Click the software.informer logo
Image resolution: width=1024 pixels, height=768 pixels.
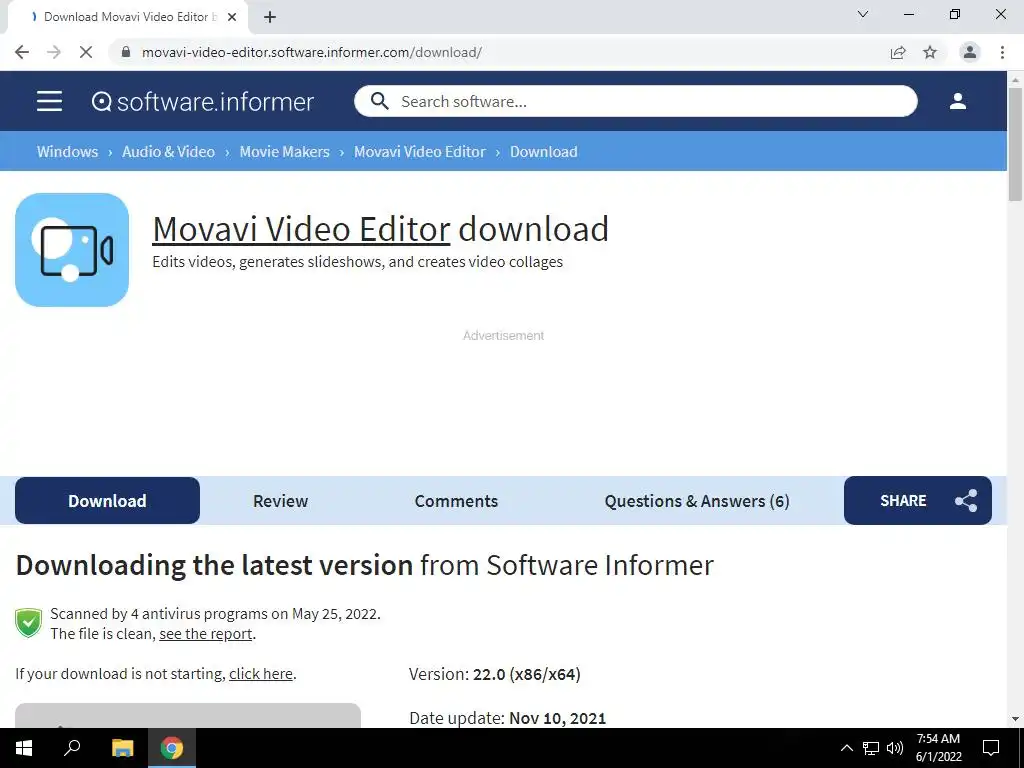(x=203, y=102)
